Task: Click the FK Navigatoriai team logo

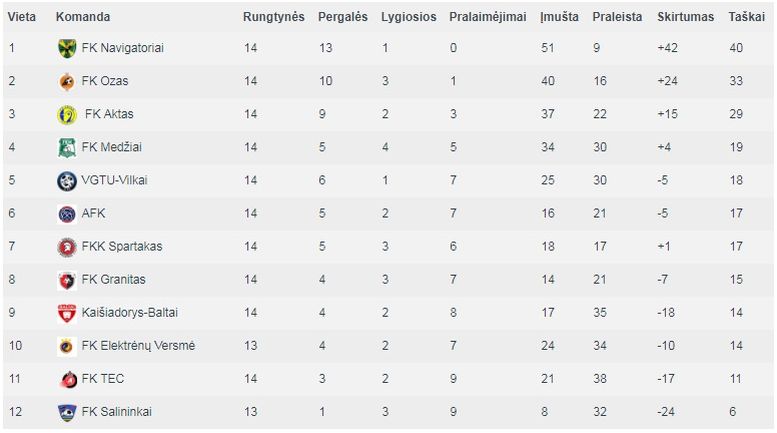Action: 67,49
